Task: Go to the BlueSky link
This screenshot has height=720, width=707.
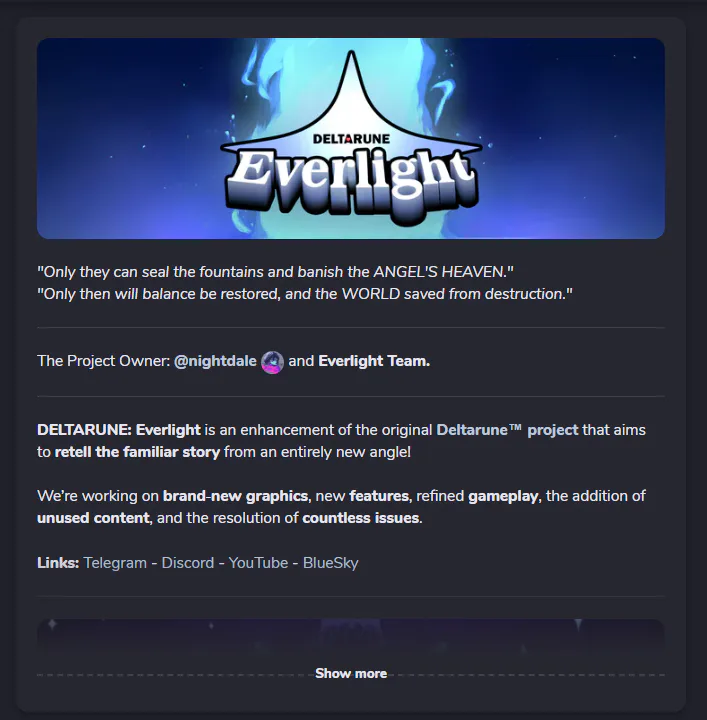Action: [331, 563]
